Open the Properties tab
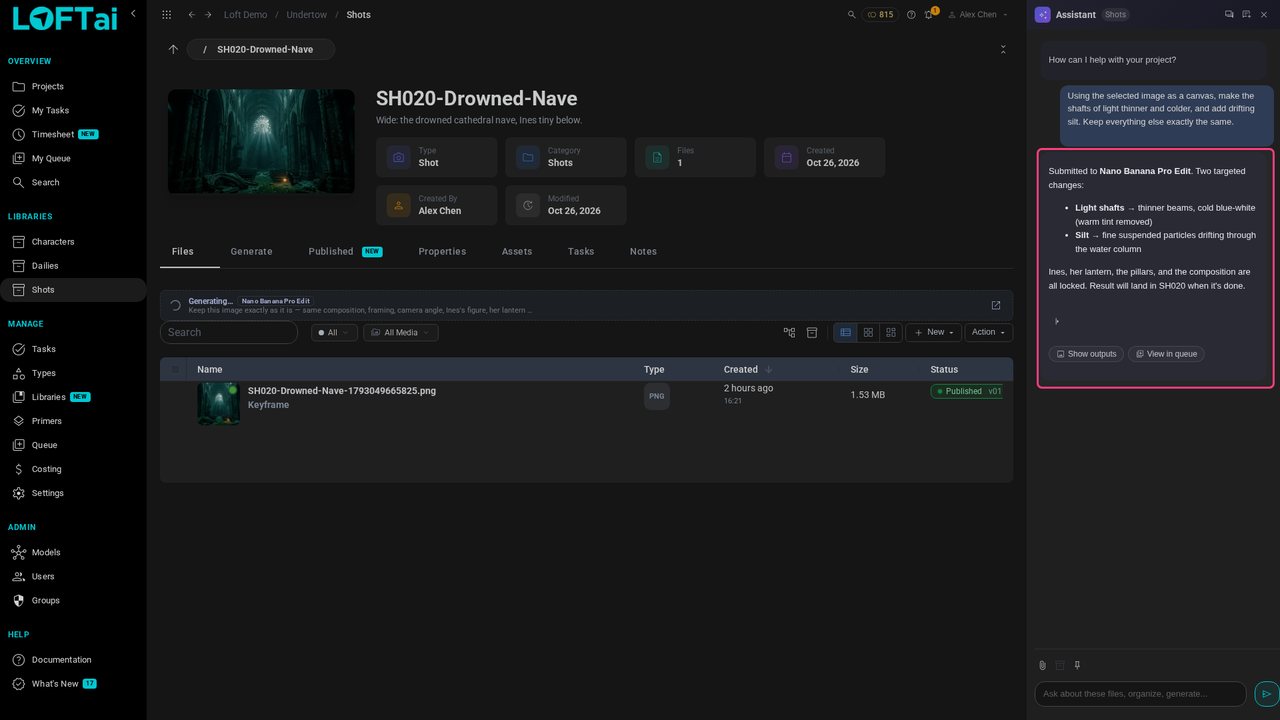1280x720 pixels. [442, 252]
